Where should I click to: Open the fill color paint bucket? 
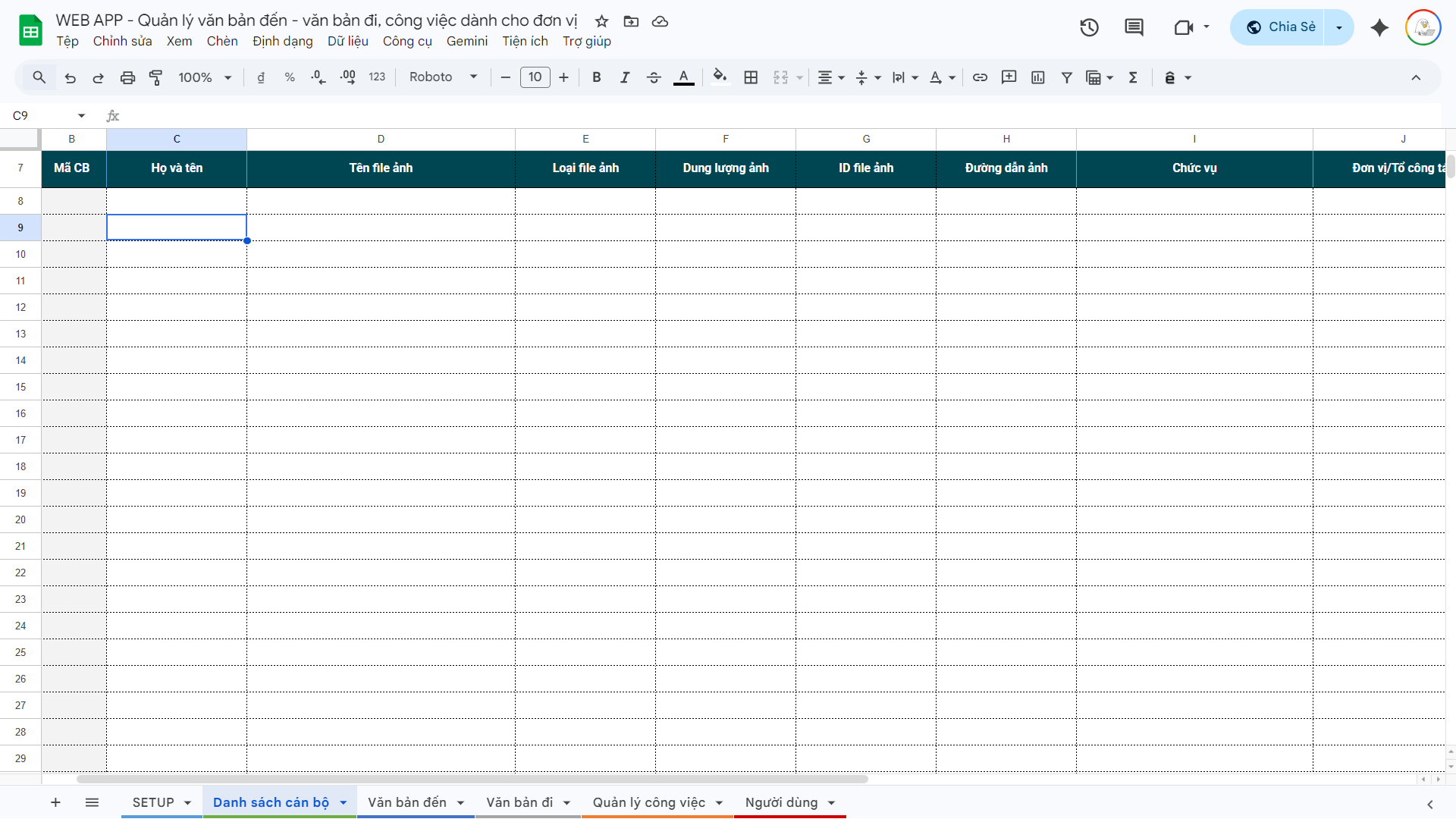coord(720,77)
